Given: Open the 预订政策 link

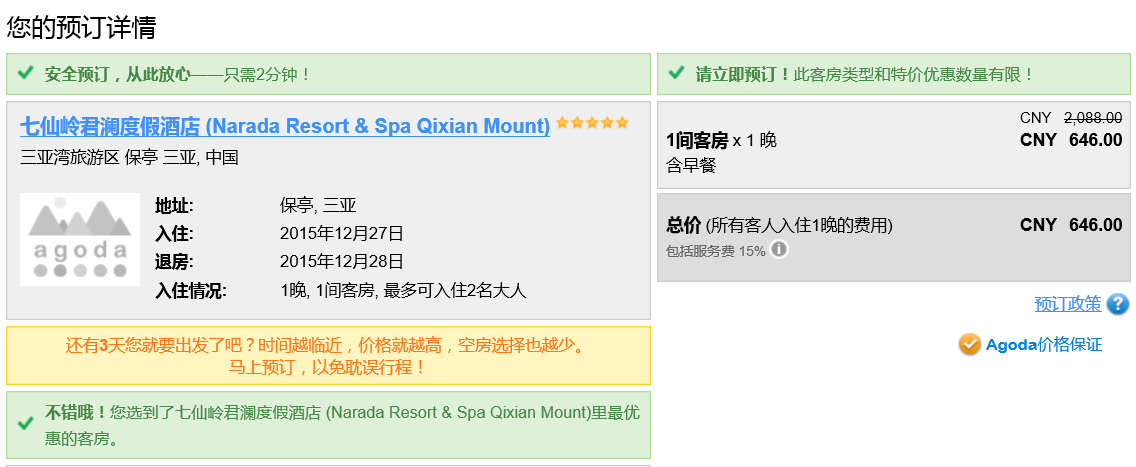Looking at the screenshot, I should [1067, 304].
